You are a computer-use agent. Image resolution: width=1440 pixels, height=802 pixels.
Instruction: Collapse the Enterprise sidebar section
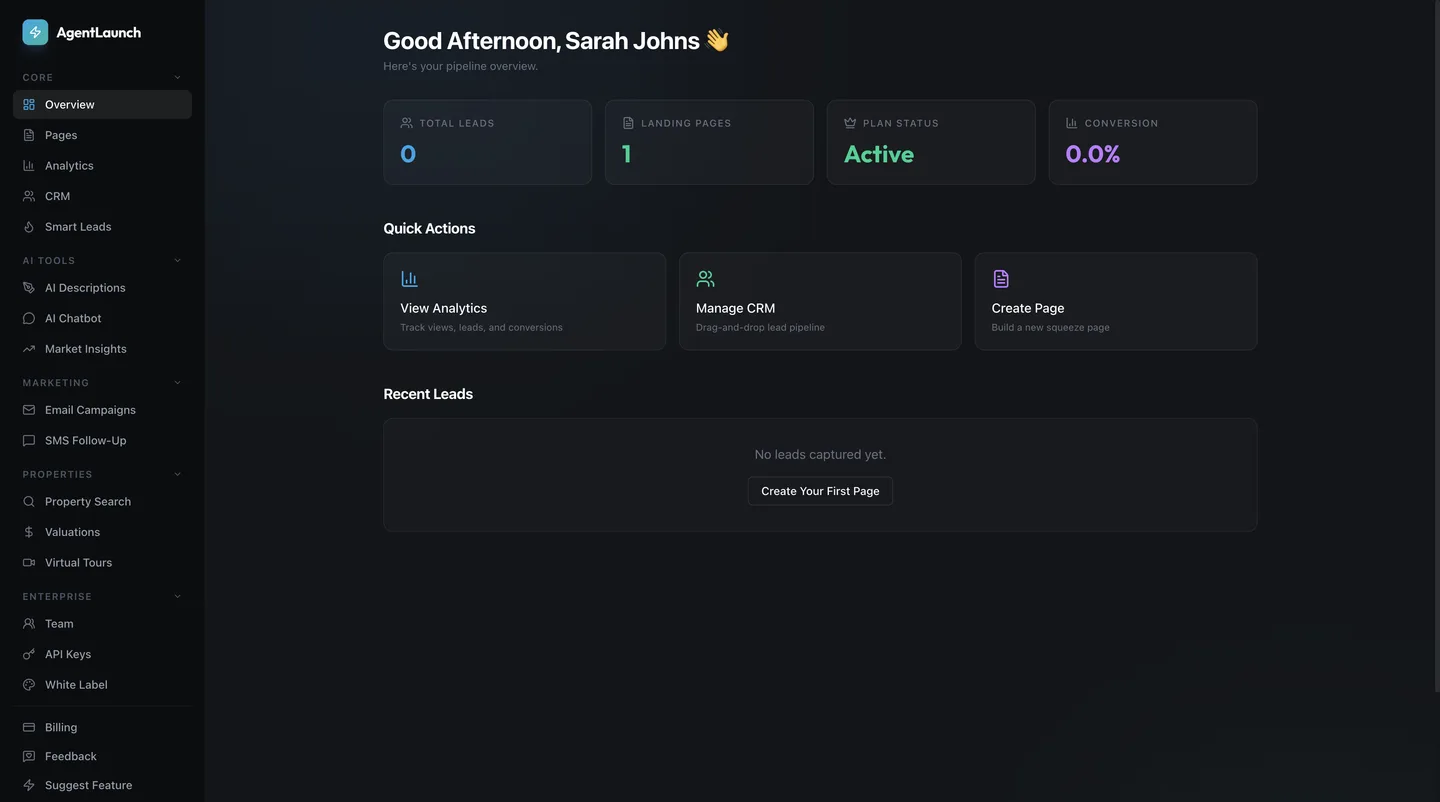pos(178,596)
